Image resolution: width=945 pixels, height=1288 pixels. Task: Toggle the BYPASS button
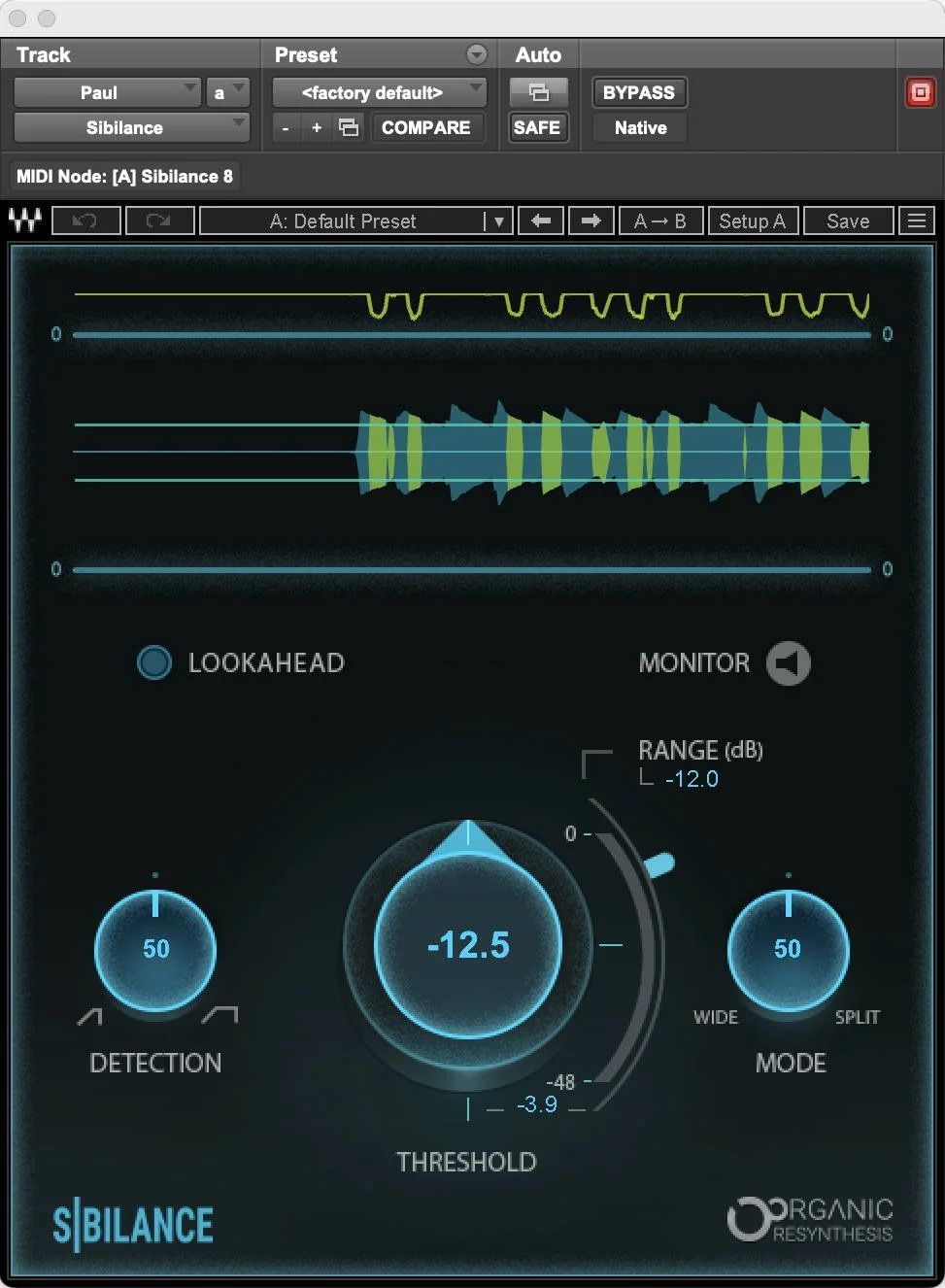tap(639, 92)
